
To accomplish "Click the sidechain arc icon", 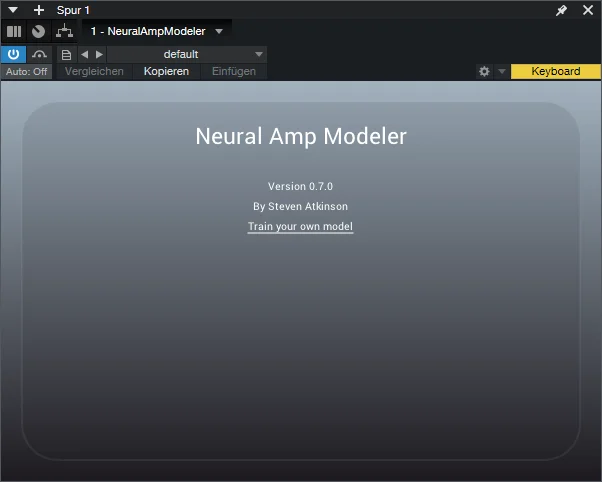I will [x=39, y=54].
